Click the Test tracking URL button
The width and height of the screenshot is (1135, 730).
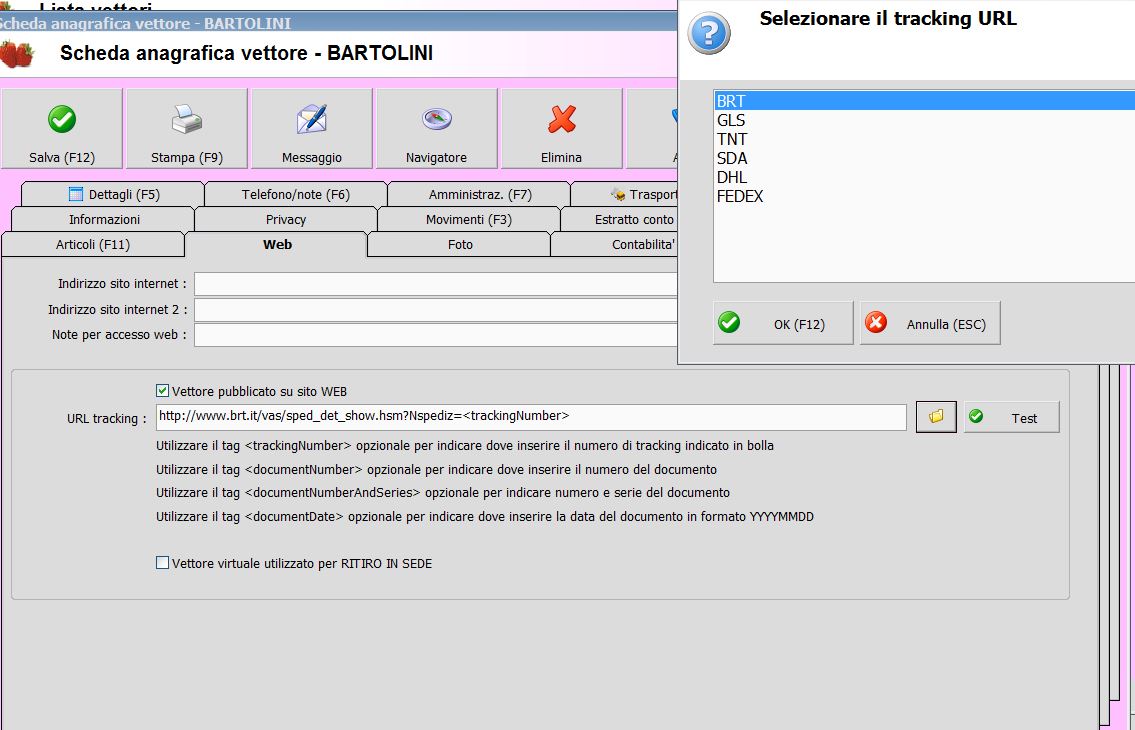click(1011, 417)
